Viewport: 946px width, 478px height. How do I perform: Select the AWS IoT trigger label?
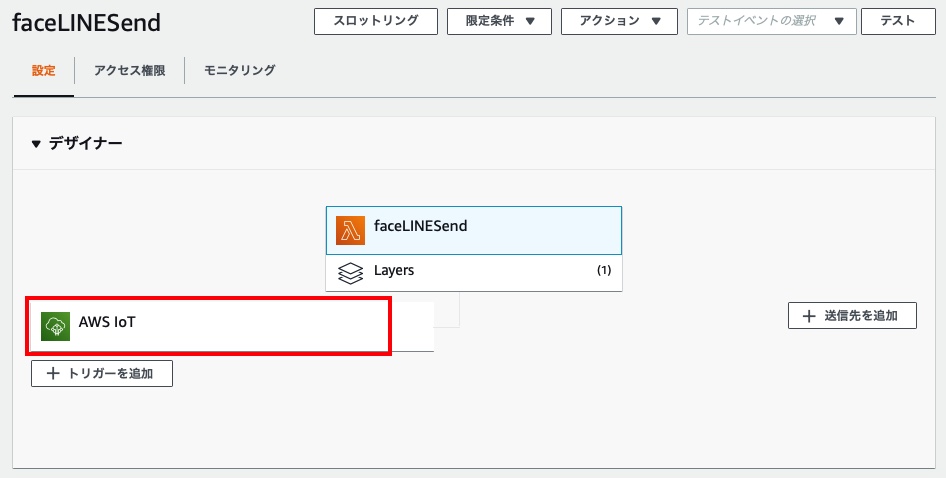coord(105,323)
